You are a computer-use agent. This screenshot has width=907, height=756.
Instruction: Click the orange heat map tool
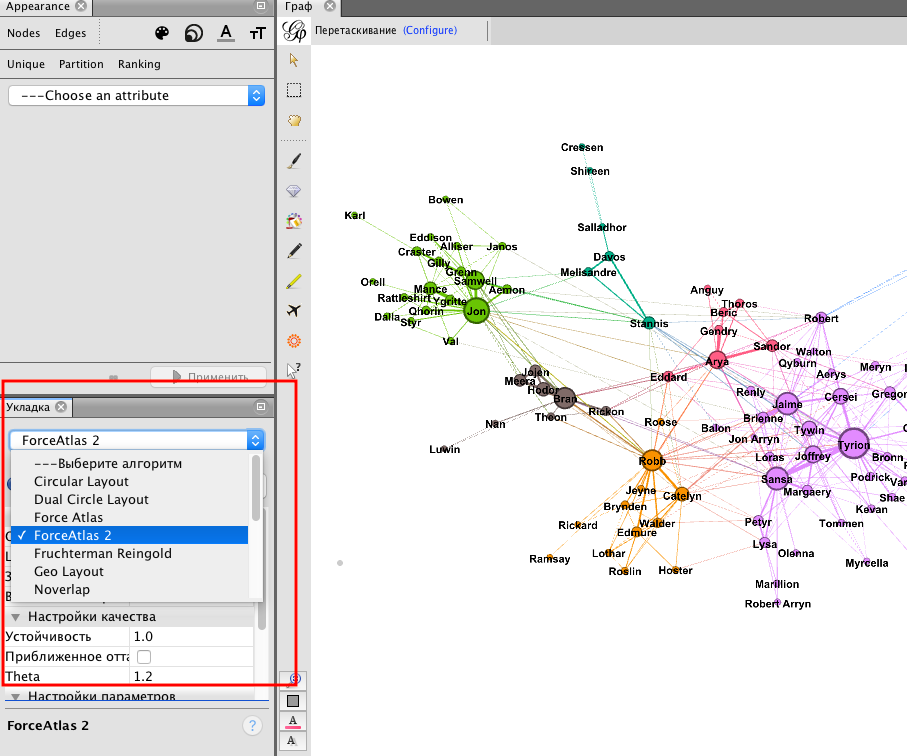[294, 341]
